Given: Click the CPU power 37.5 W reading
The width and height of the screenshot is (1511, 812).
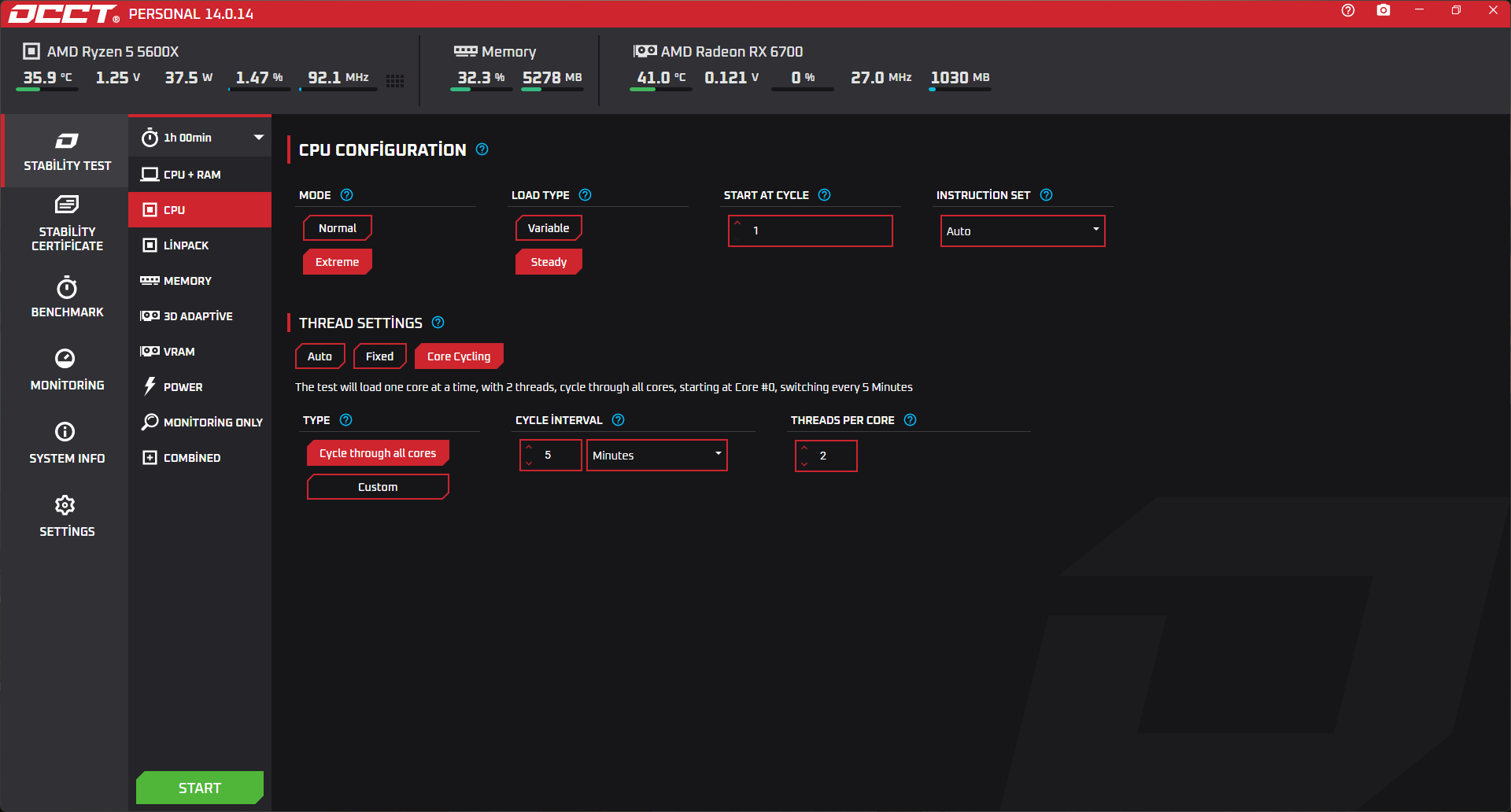Looking at the screenshot, I should (x=189, y=78).
